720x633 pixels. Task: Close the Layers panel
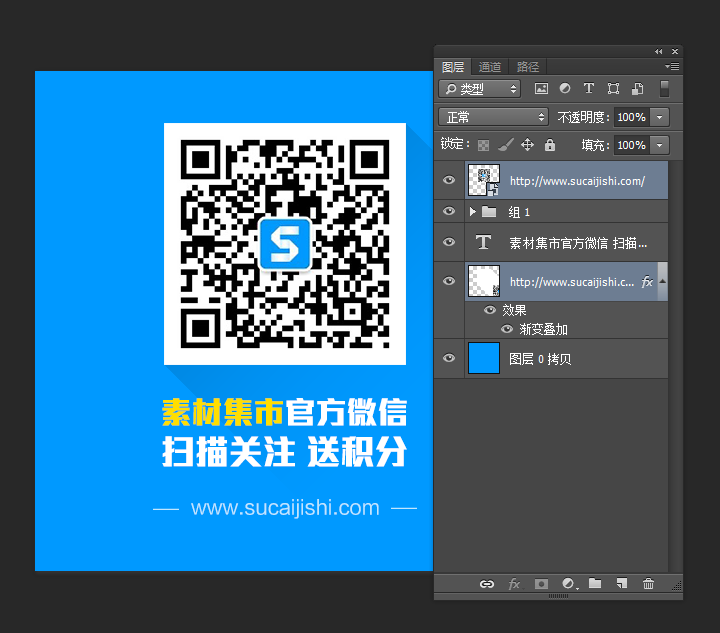[x=675, y=51]
